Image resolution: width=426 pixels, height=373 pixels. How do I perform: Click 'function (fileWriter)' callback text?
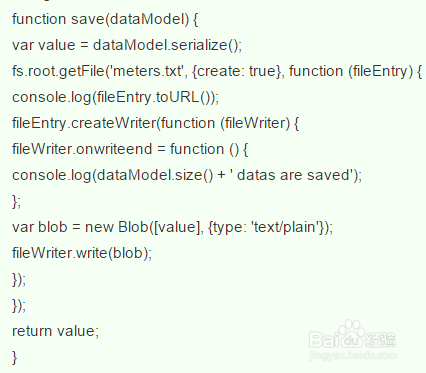(x=226, y=123)
